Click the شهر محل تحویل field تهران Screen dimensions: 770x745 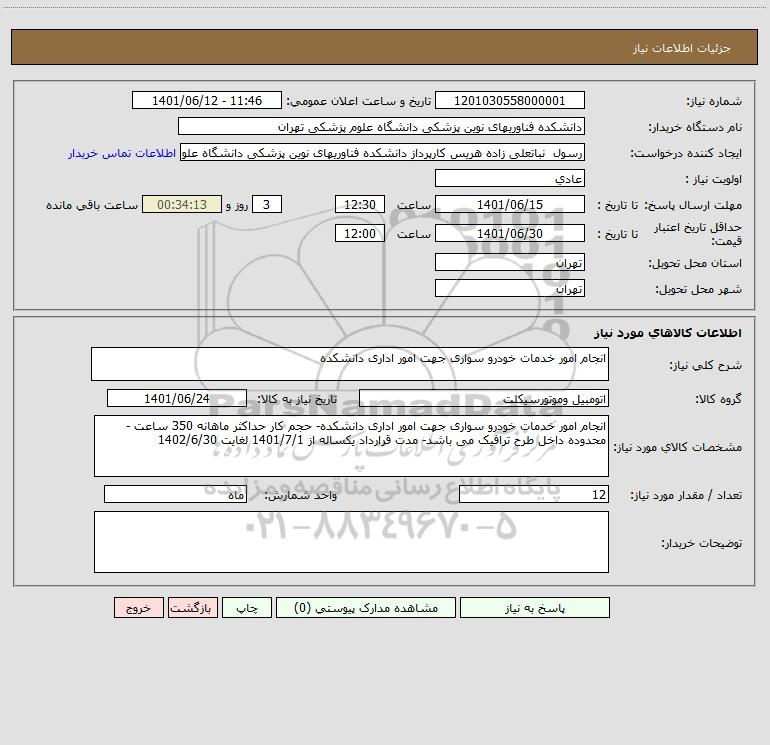pos(510,288)
